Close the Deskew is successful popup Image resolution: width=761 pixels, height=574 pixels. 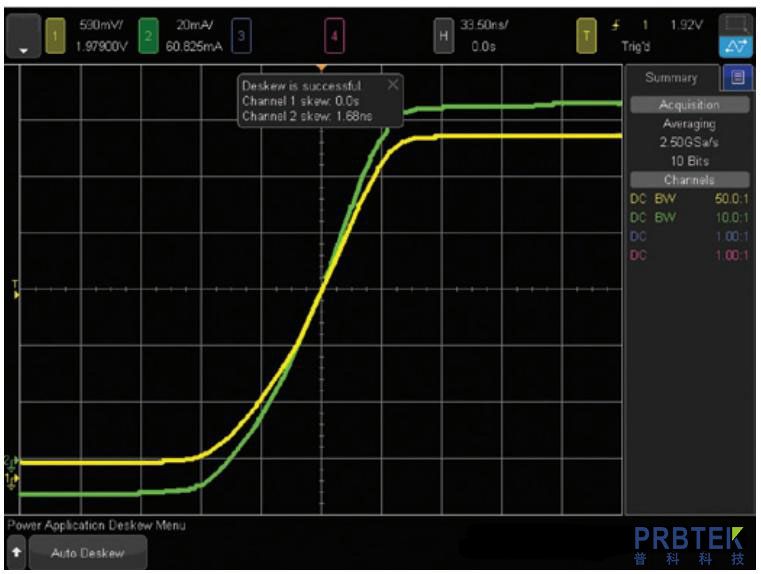(x=393, y=85)
